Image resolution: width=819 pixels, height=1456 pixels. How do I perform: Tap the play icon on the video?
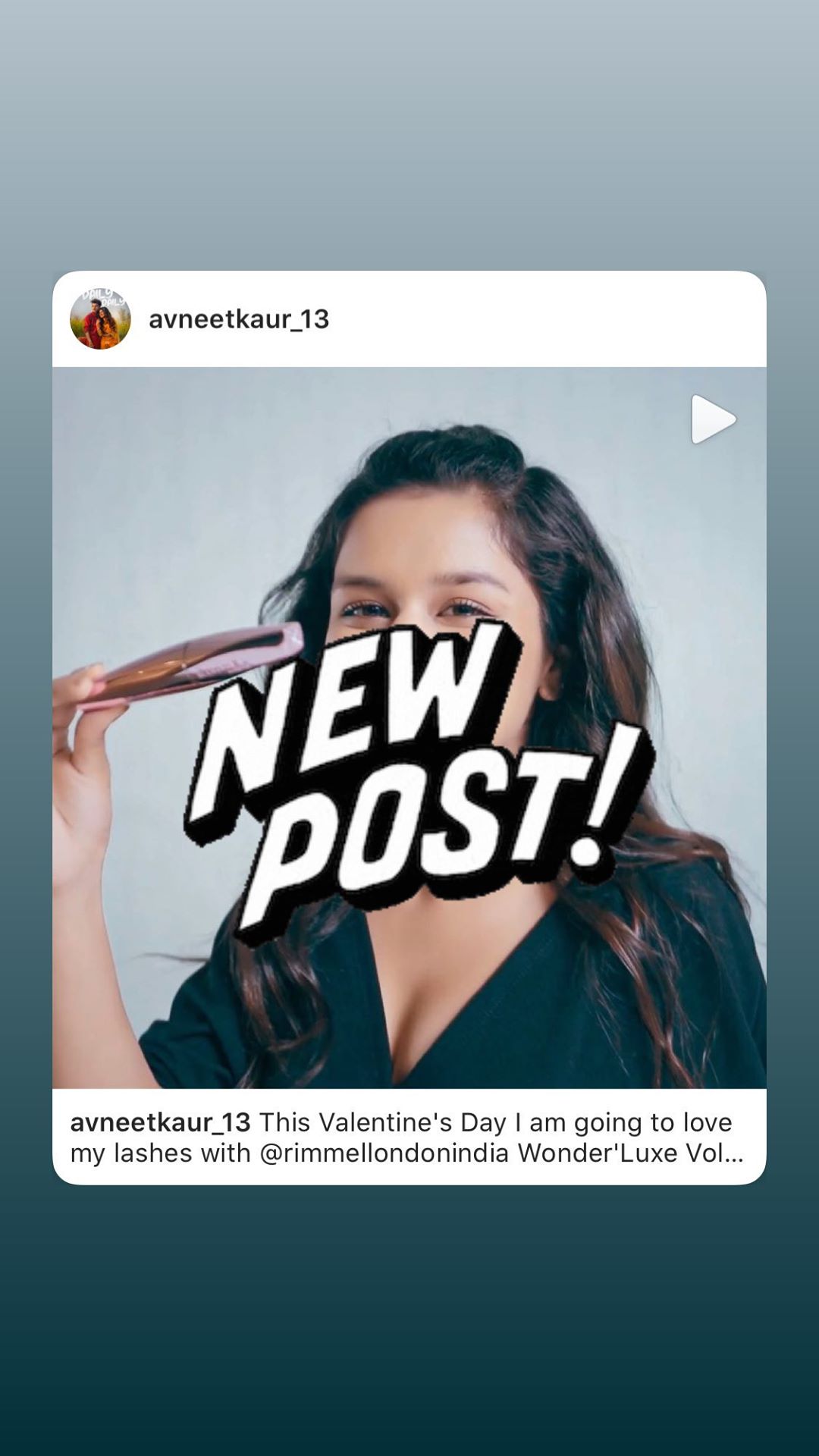pos(713,419)
